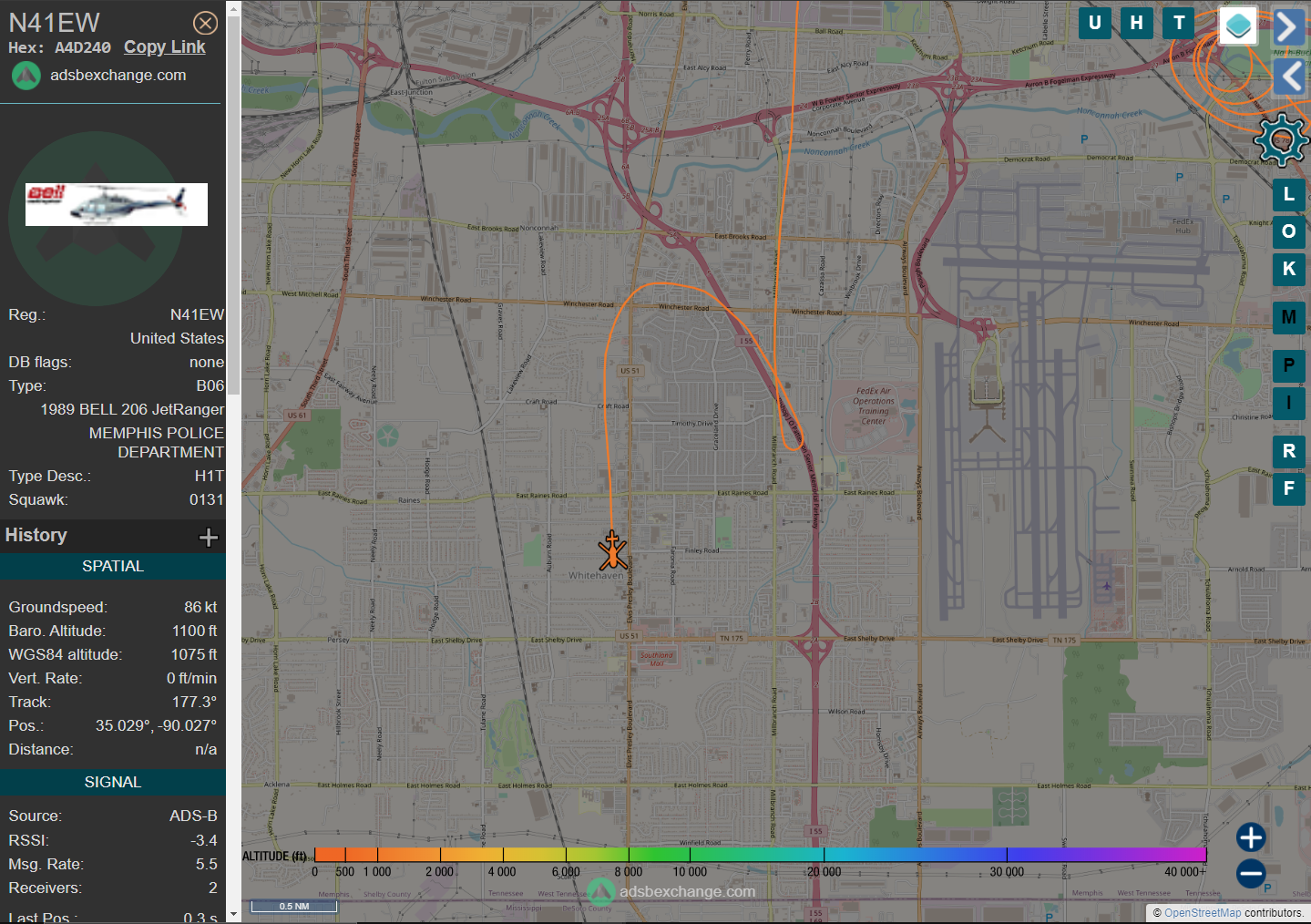Click the position value 35.029°, -90.027°
The height and width of the screenshot is (924, 1311).
tap(156, 725)
